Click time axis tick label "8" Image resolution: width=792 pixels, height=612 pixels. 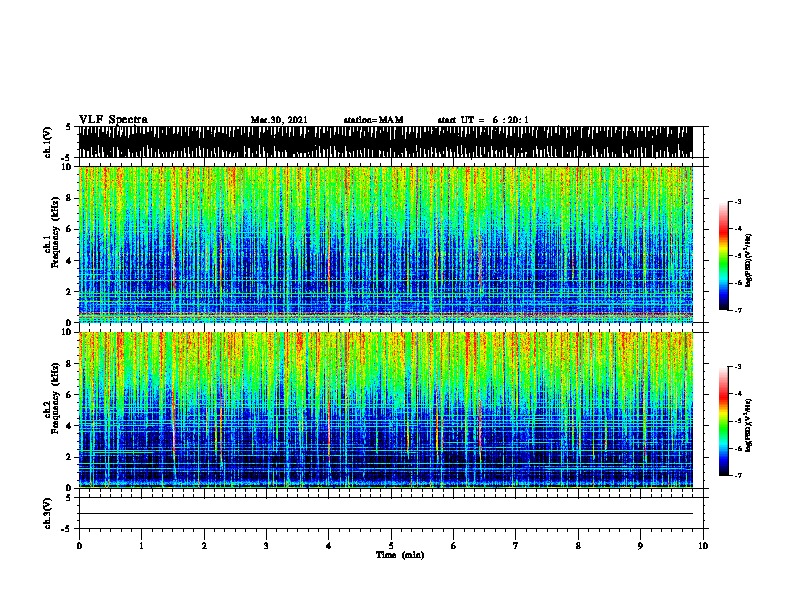click(578, 546)
